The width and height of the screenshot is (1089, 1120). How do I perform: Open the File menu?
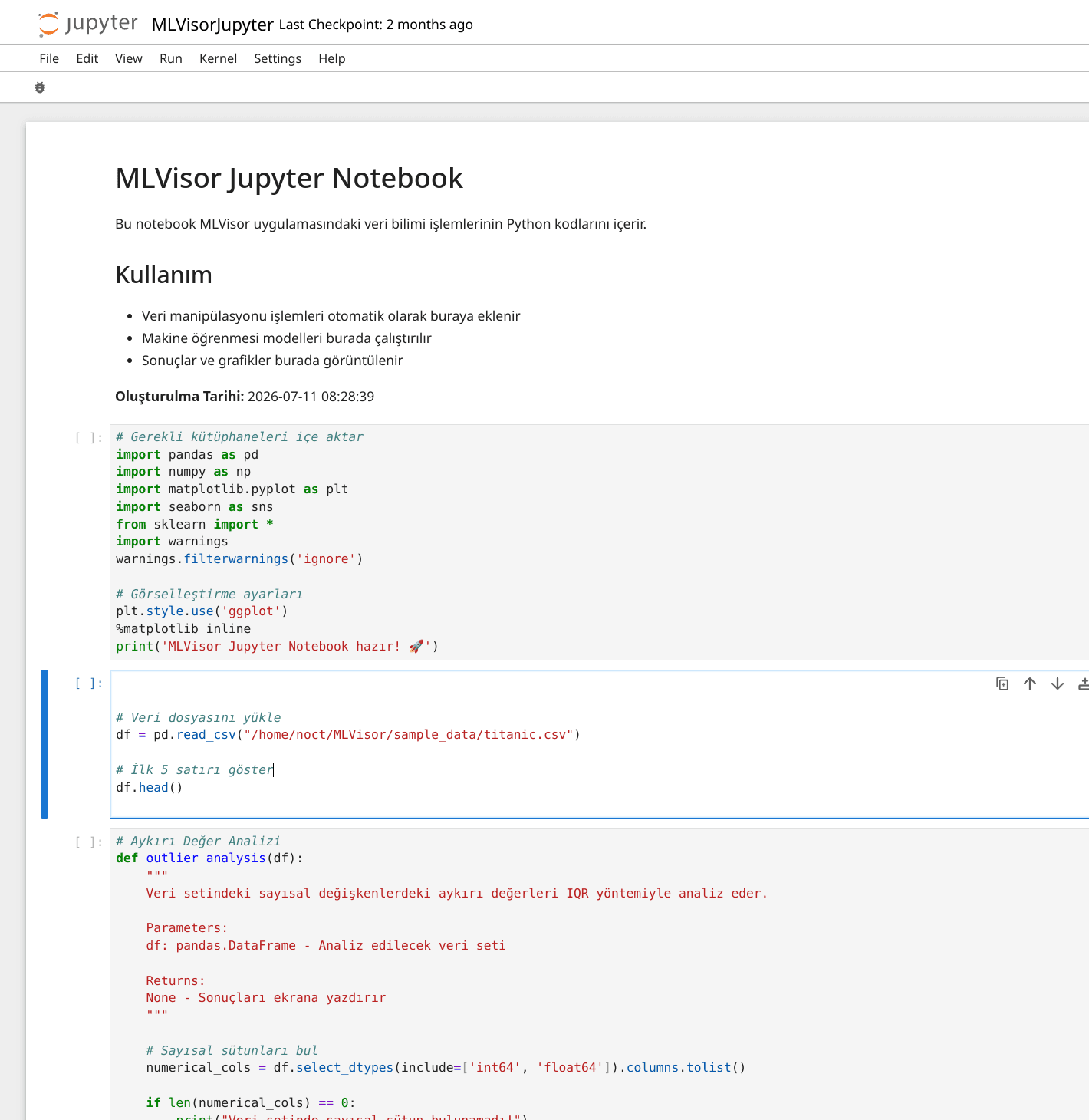[49, 58]
